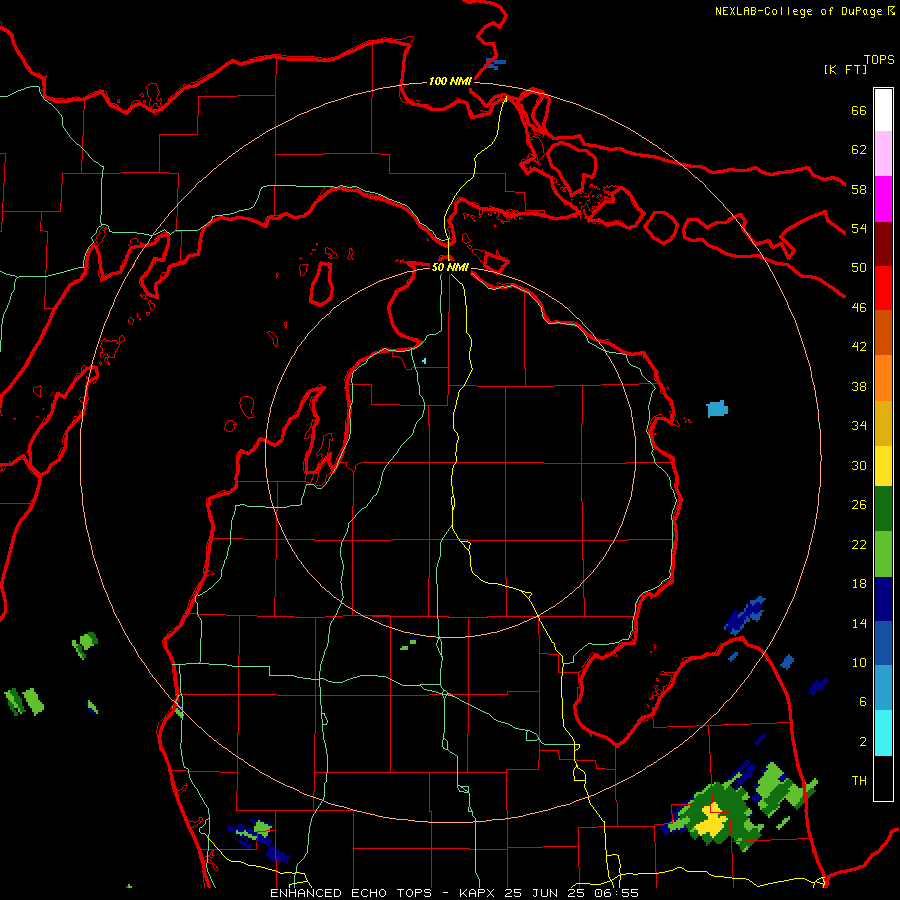Click the navy blue echo band near the Lake Huron thumb
900x900 pixels.
(744, 615)
